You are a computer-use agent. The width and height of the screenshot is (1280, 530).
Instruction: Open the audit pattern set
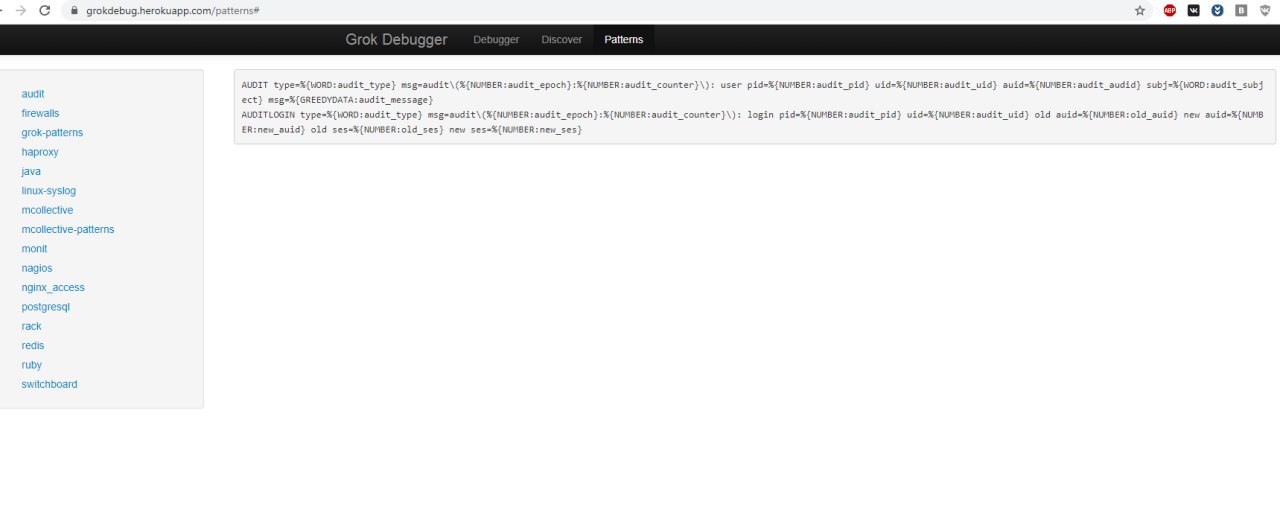[33, 94]
